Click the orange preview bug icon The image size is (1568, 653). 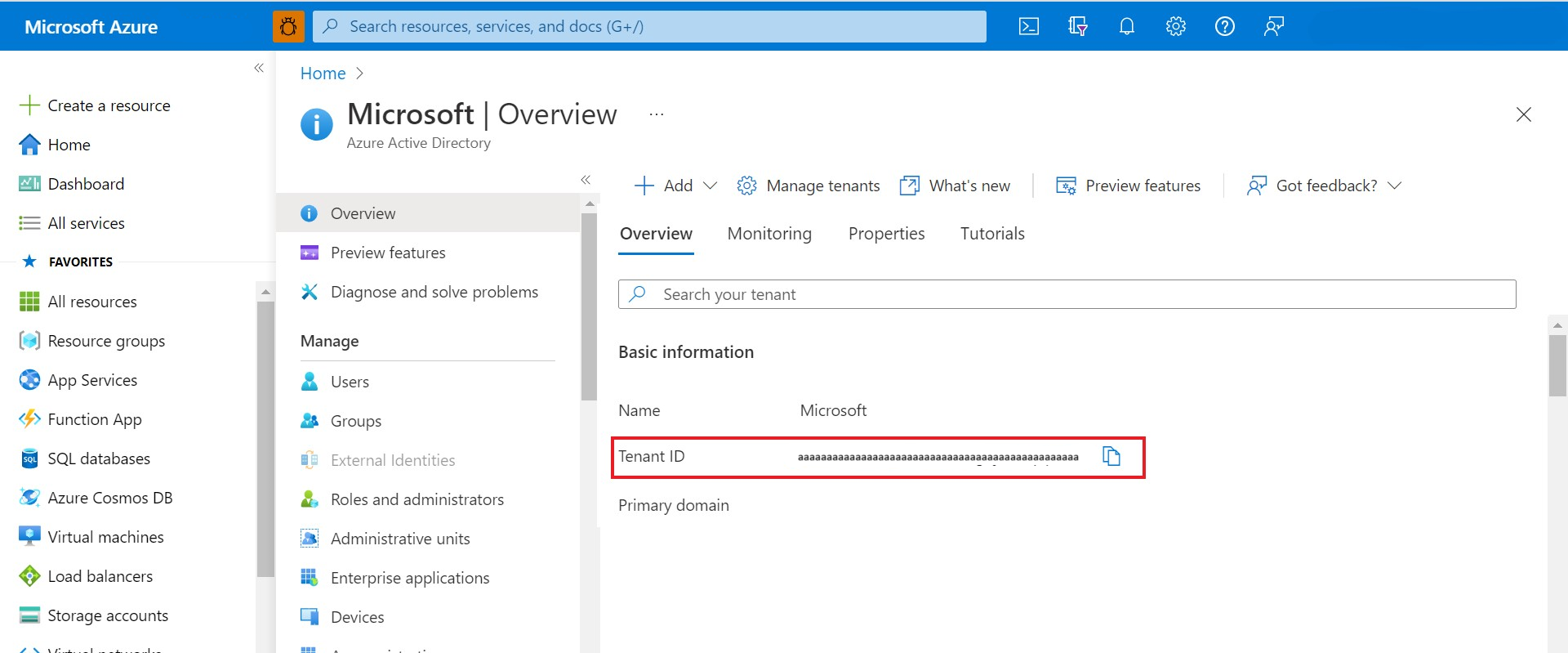click(x=288, y=26)
